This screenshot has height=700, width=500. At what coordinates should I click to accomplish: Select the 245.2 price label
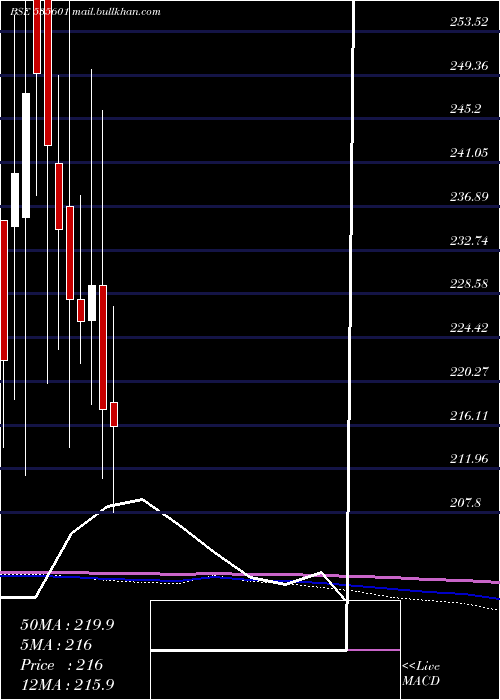(x=466, y=108)
